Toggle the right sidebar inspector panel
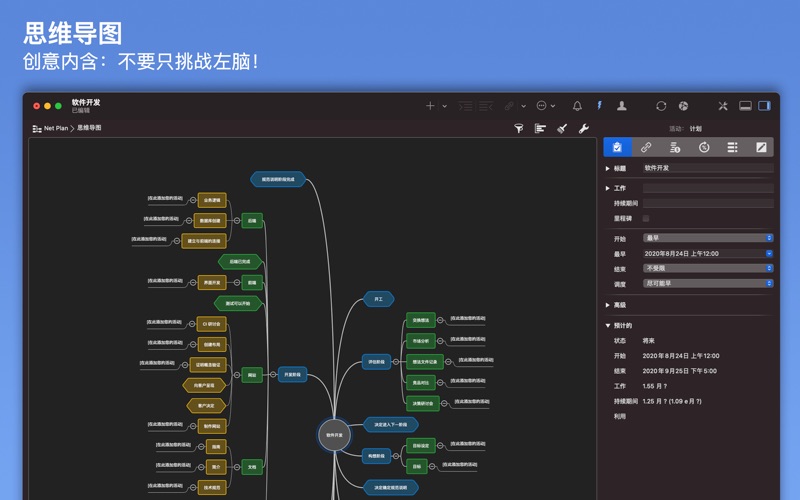The height and width of the screenshot is (500, 800). coord(765,106)
